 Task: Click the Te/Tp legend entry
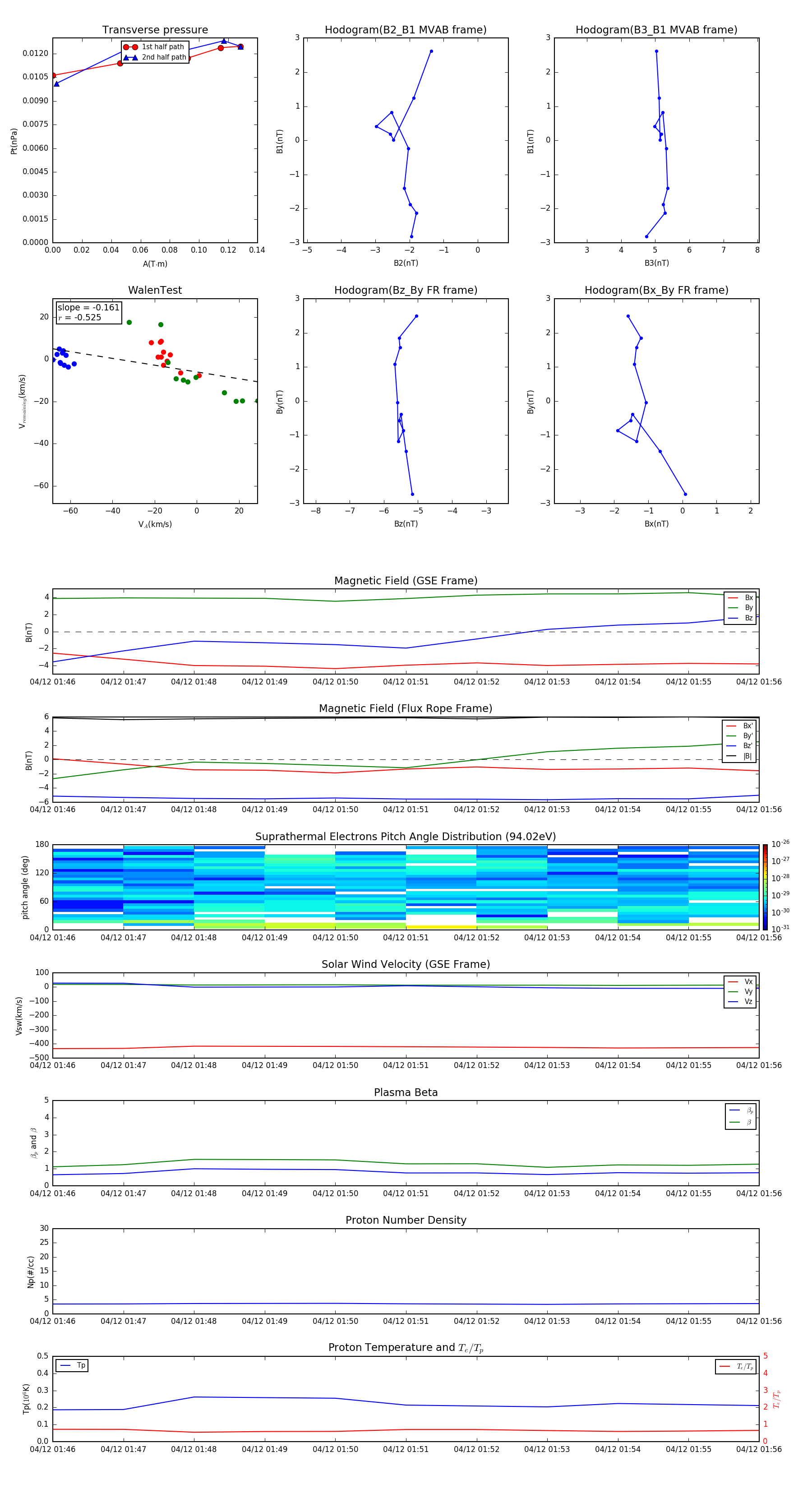click(736, 1366)
